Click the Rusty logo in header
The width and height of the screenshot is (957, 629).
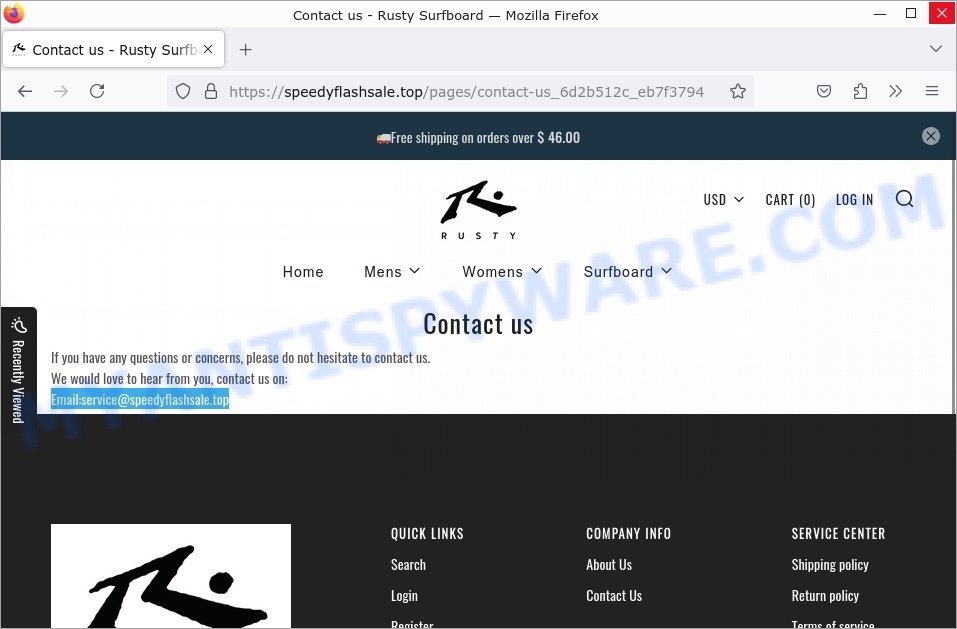pyautogui.click(x=478, y=209)
